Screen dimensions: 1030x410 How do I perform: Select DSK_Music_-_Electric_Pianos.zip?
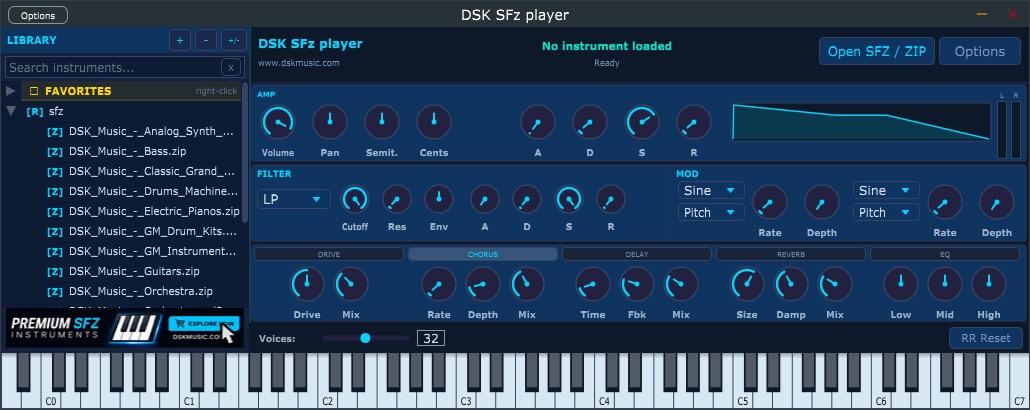pyautogui.click(x=154, y=211)
